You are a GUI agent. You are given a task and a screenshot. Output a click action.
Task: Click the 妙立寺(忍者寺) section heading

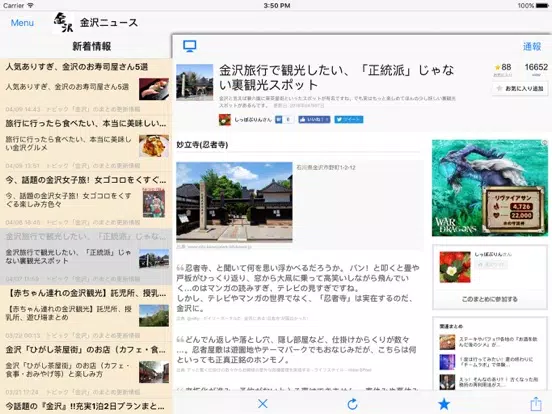coord(202,145)
